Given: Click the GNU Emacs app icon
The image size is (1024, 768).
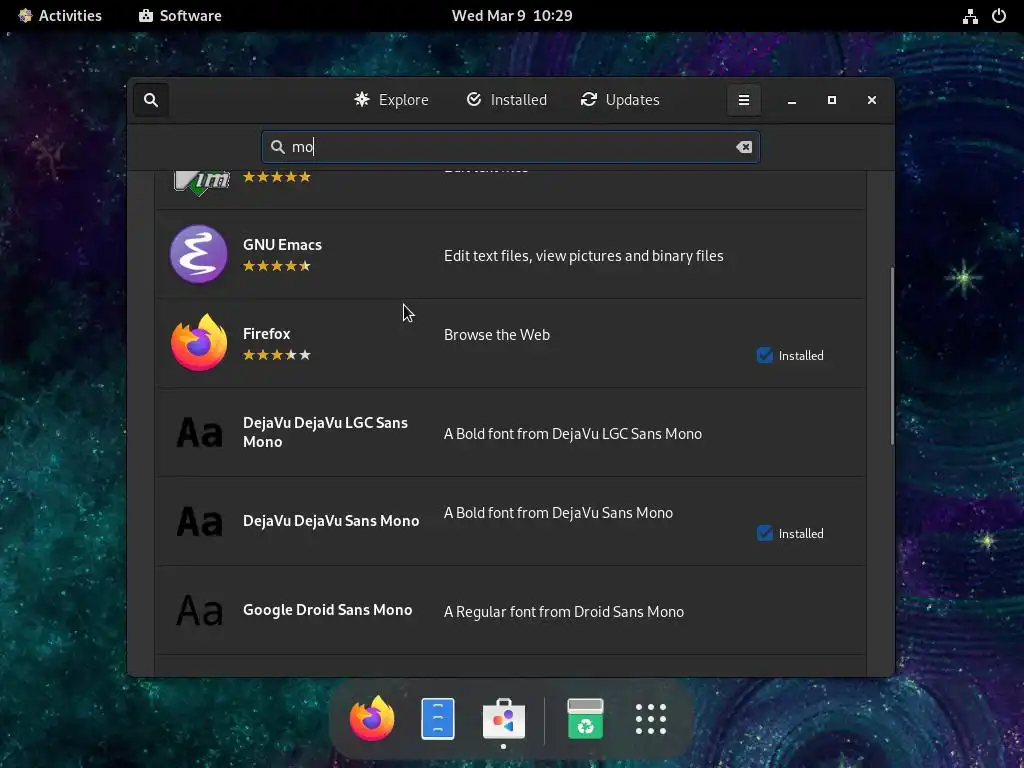Looking at the screenshot, I should [x=199, y=254].
